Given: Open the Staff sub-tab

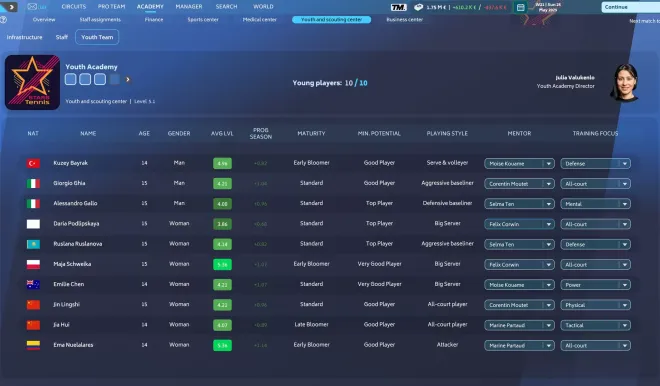Looking at the screenshot, I should [61, 37].
